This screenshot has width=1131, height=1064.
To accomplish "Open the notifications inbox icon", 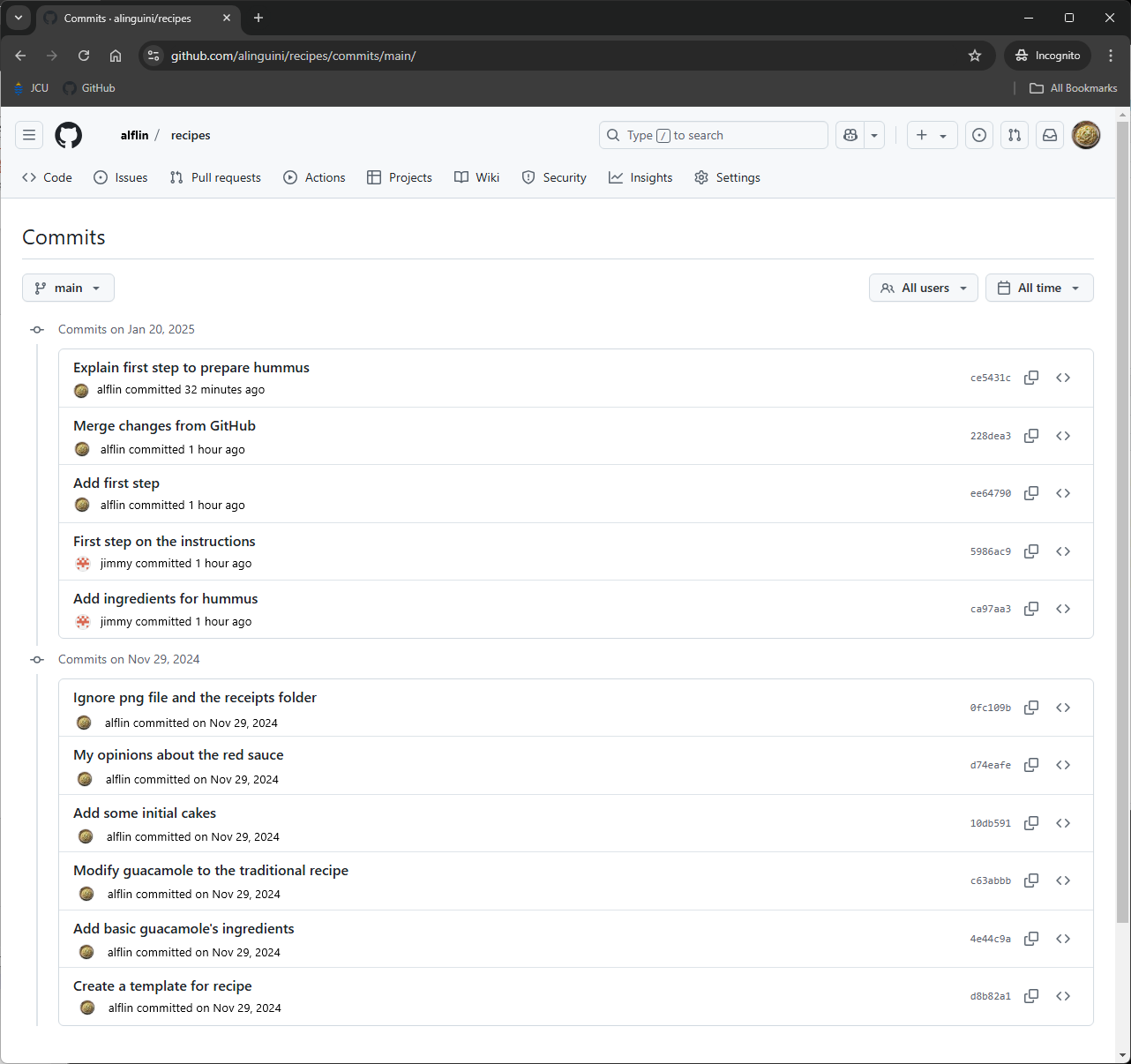I will [1050, 135].
